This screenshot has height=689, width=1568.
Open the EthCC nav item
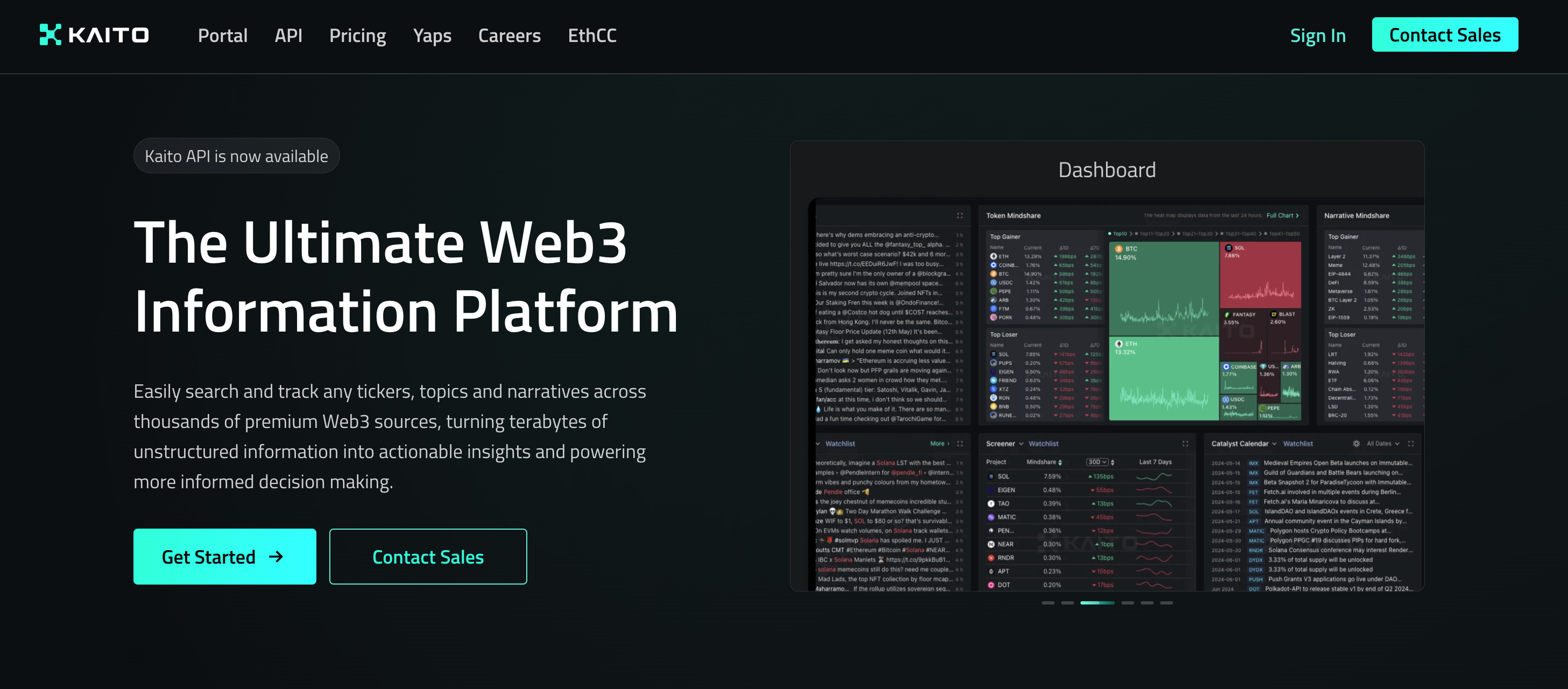(592, 36)
